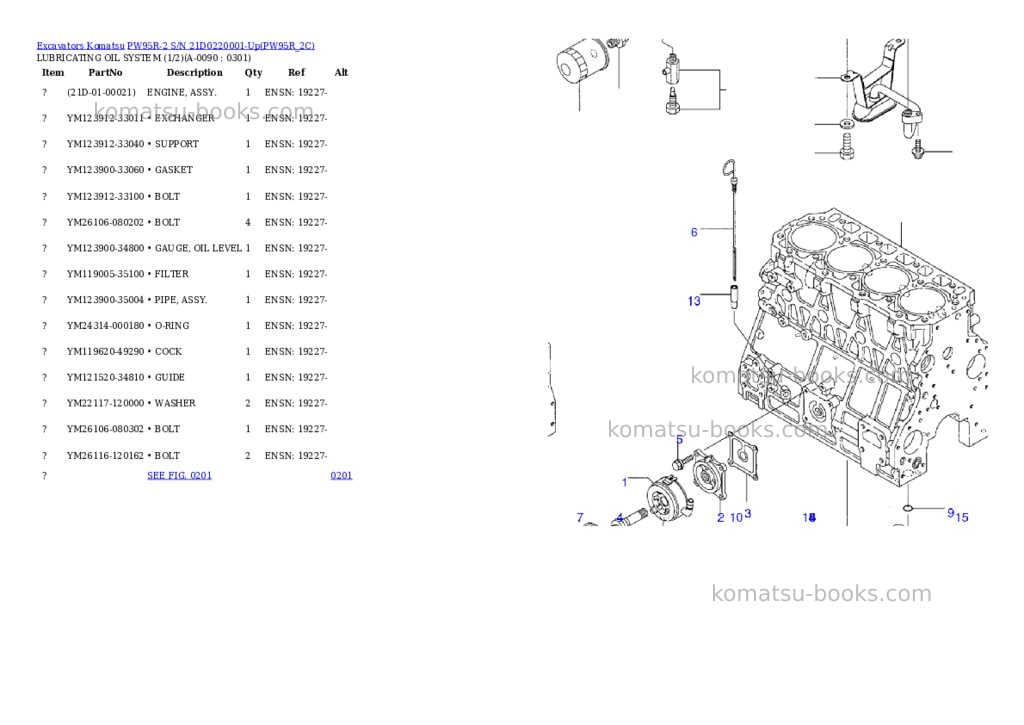Open the PW95R-2 S/N 21D0220001-Up link

(221, 46)
